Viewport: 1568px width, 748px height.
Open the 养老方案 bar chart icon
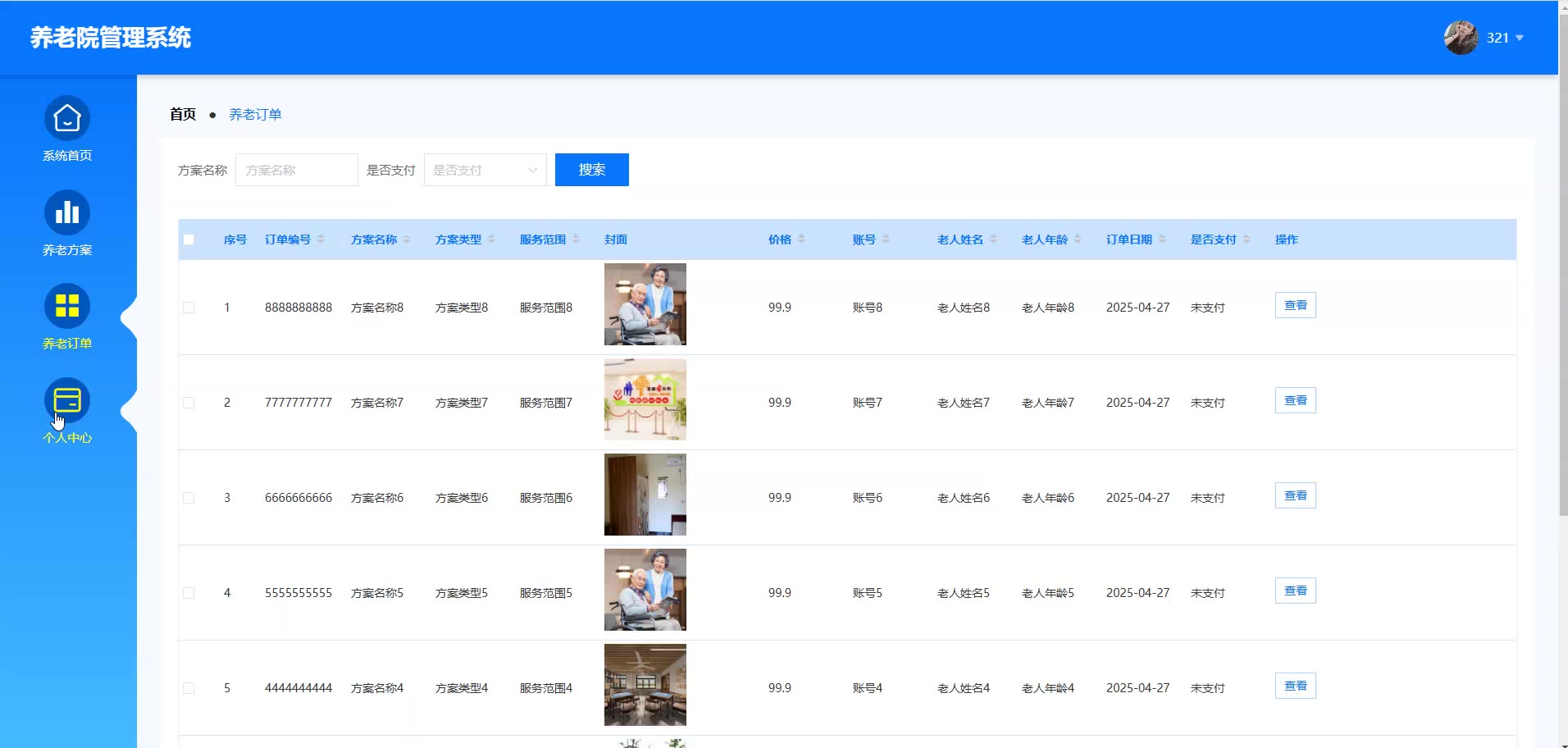pos(67,213)
